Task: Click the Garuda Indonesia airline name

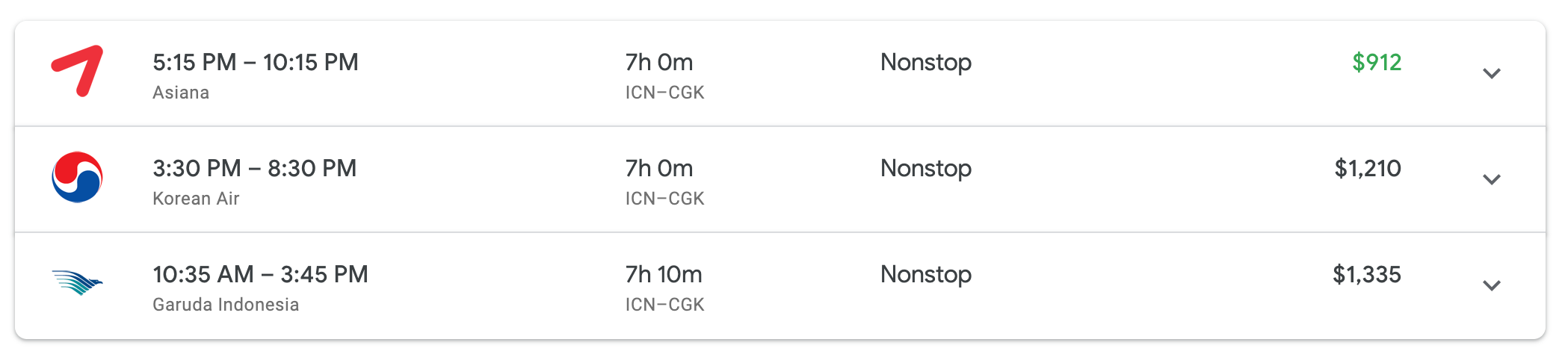Action: pyautogui.click(x=226, y=305)
